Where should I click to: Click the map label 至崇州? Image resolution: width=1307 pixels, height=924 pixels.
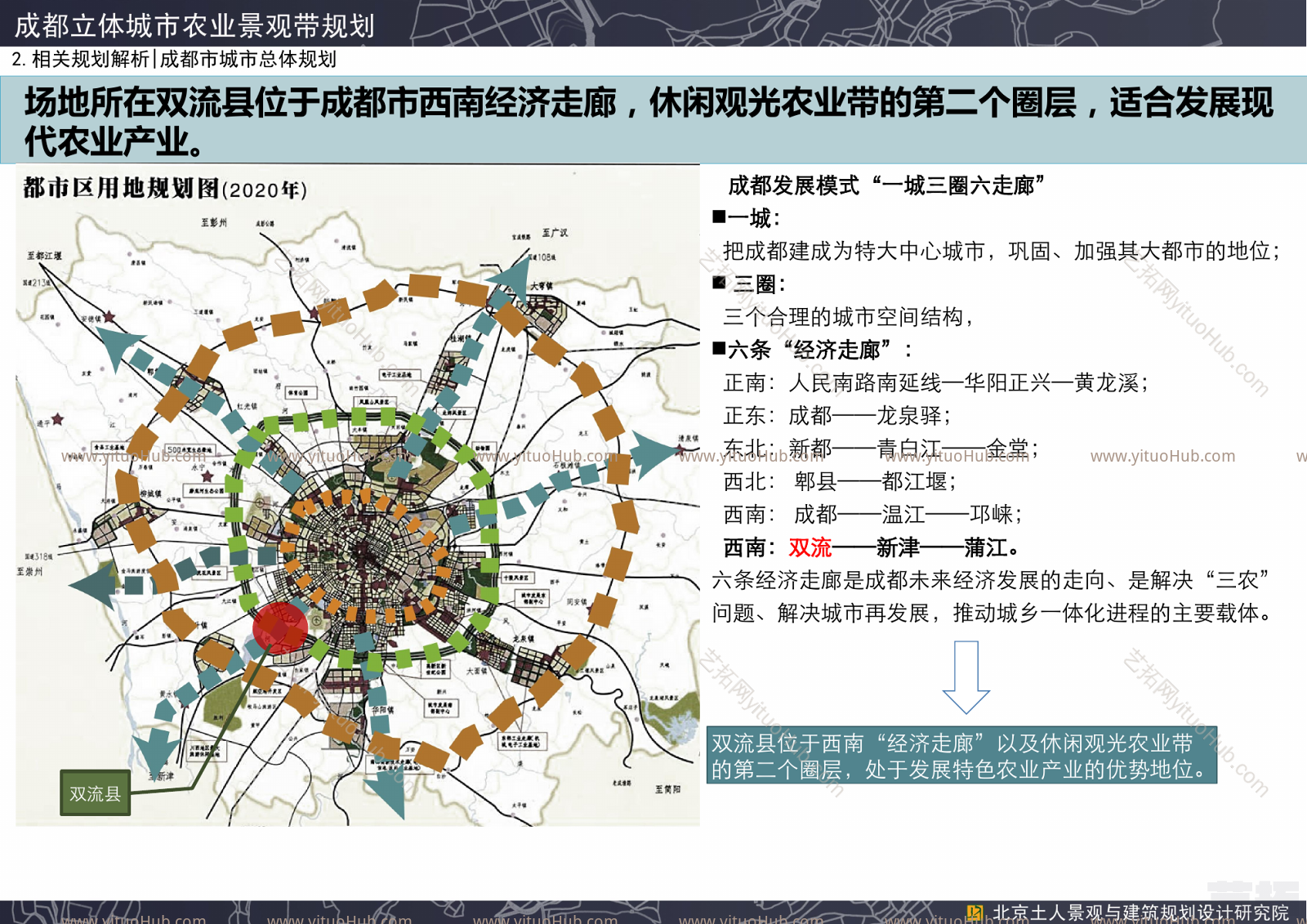[x=30, y=571]
